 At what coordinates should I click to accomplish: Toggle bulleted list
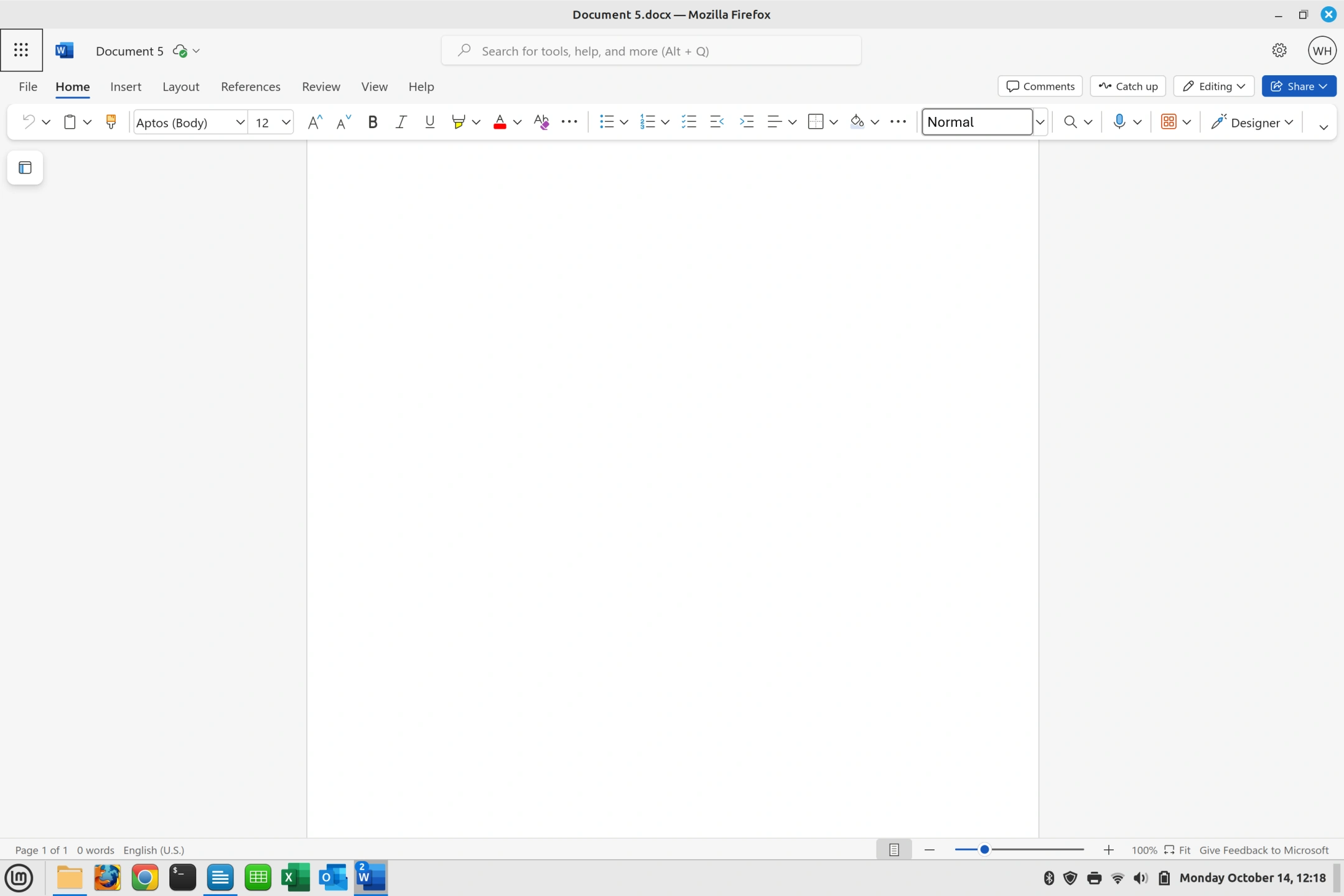click(607, 122)
